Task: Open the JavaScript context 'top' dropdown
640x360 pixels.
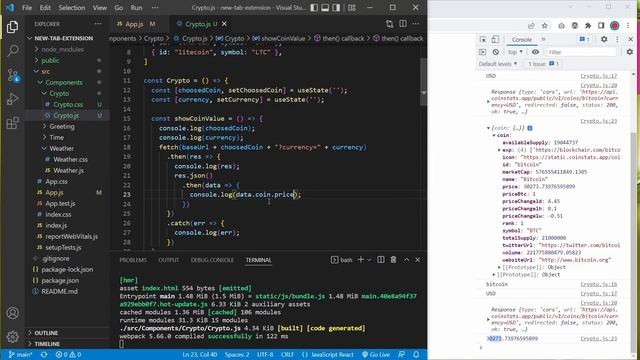Action: click(x=516, y=52)
